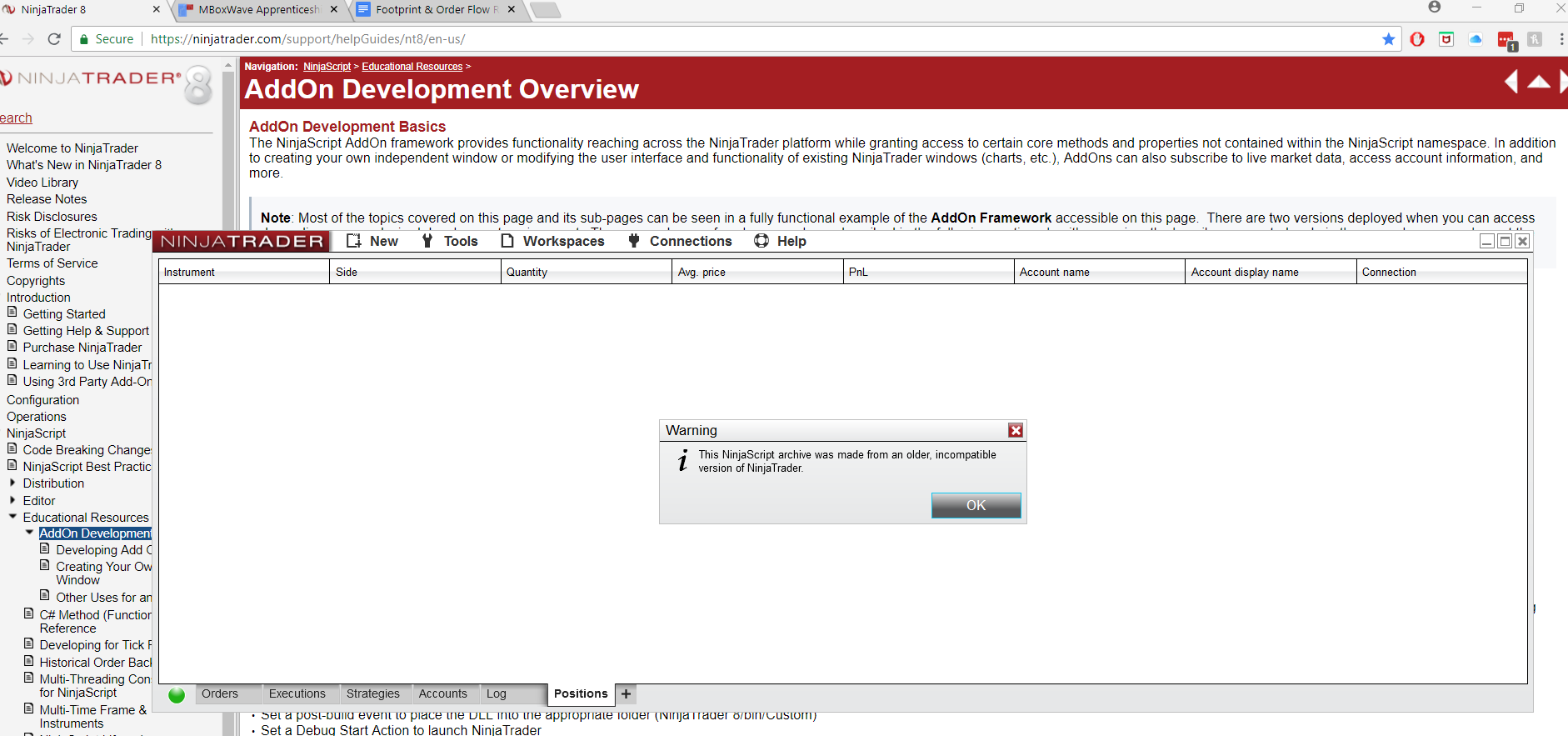1568x736 pixels.
Task: Sort by the Account name column header
Action: coord(1100,272)
